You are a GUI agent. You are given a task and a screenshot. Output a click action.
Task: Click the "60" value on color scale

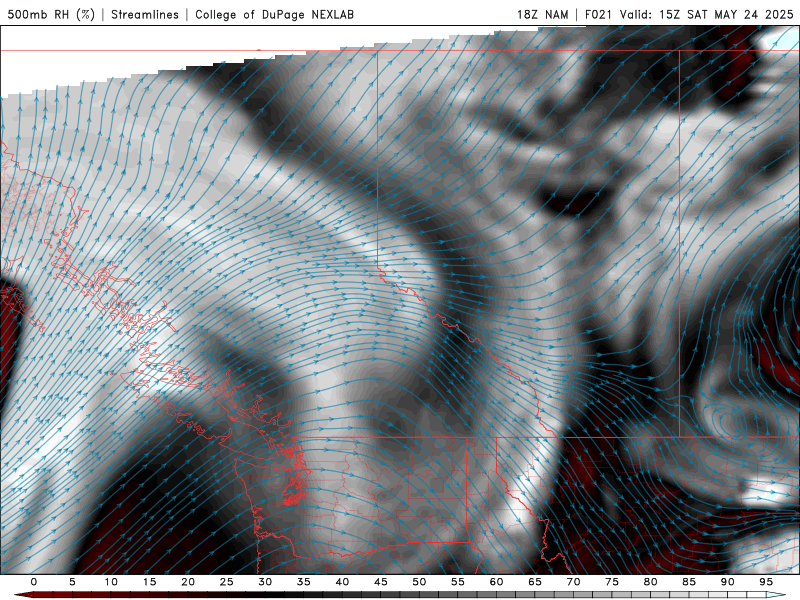pos(496,582)
